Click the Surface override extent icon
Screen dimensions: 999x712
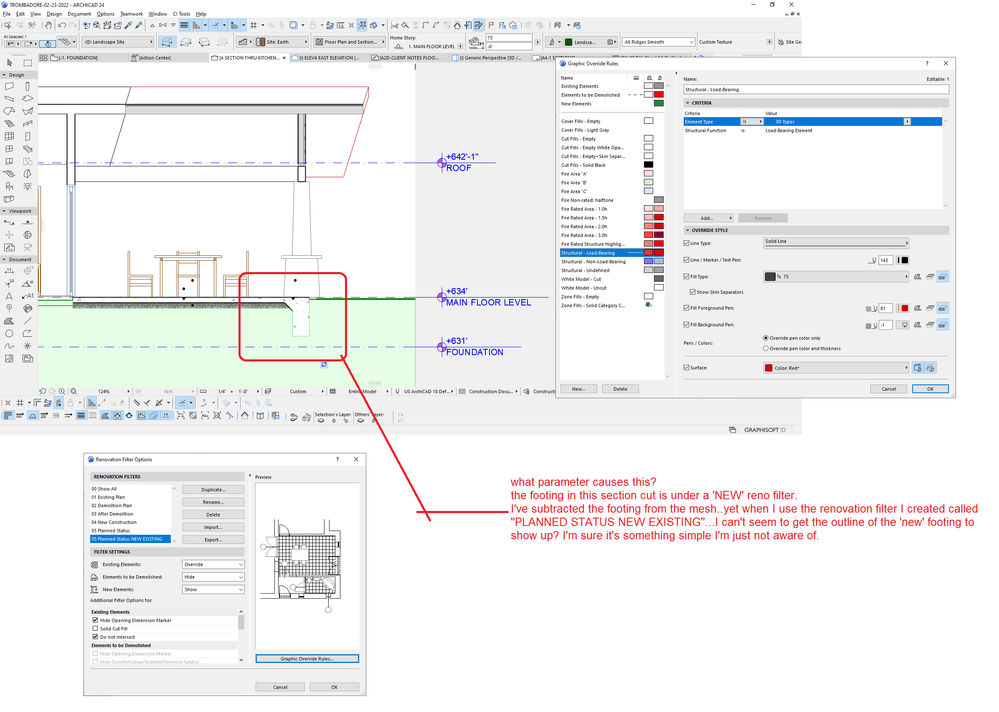coord(918,368)
